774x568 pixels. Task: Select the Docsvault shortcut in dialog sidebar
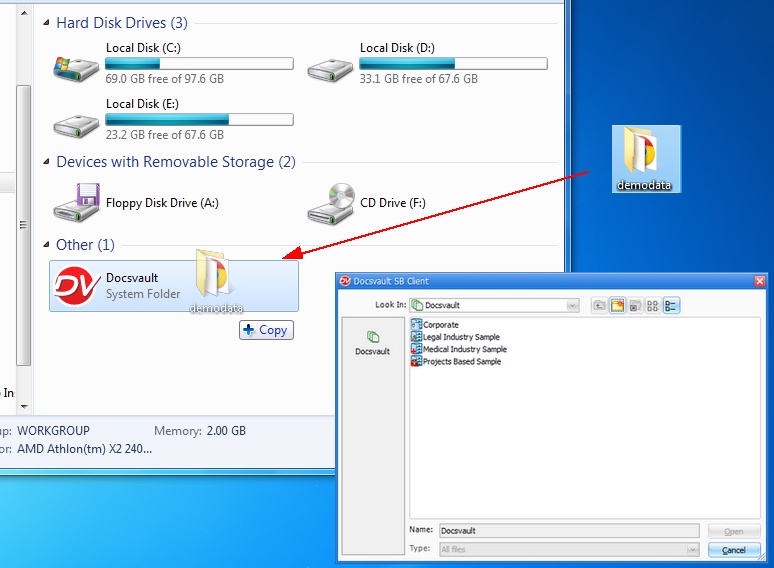click(x=373, y=343)
